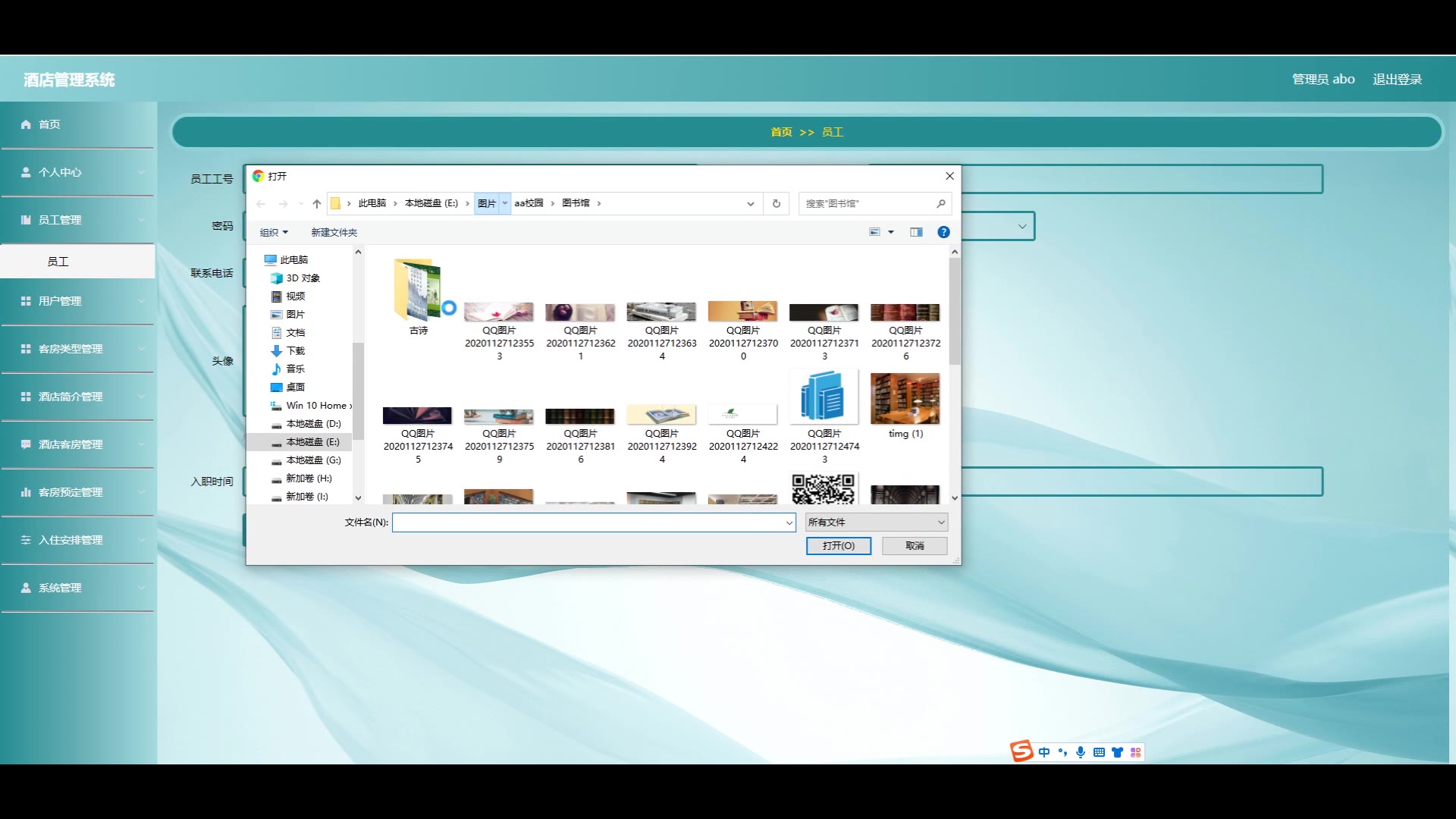Toggle the preview pane icon
This screenshot has width=1456, height=819.
916,232
